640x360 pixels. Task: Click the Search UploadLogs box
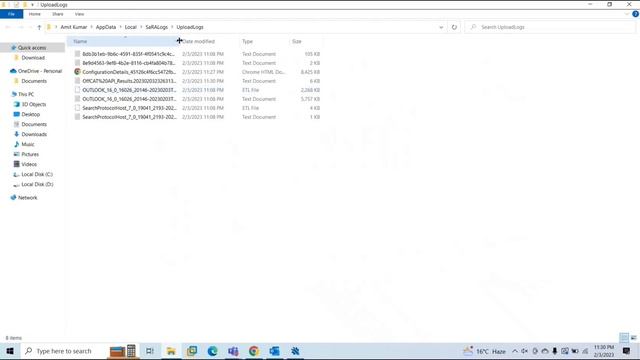tap(551, 27)
